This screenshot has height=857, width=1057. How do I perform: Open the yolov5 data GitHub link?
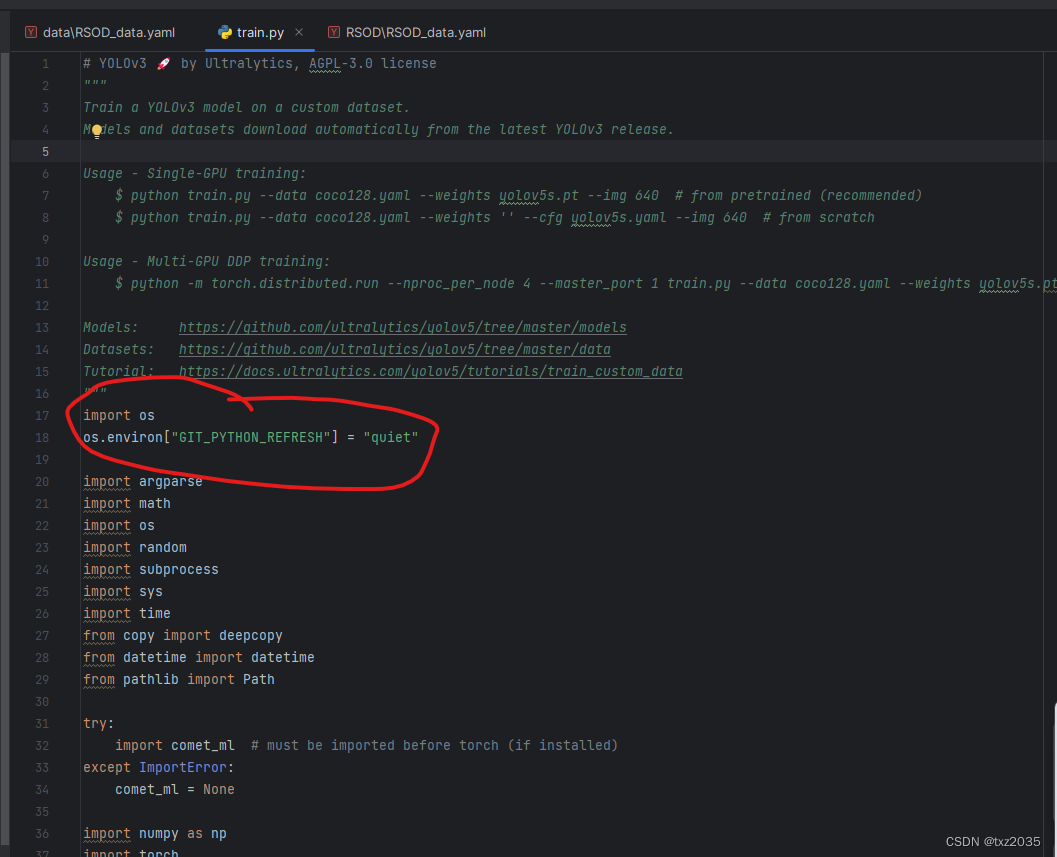pyautogui.click(x=395, y=349)
